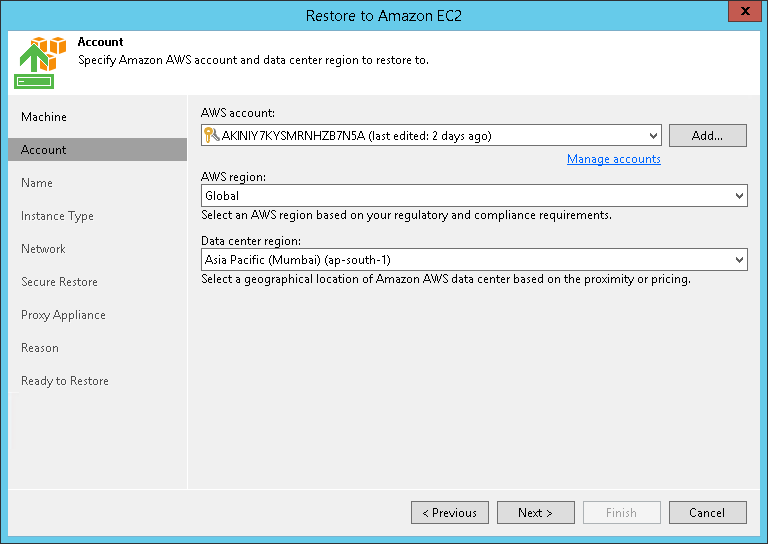Expand the AWS region dropdown
The height and width of the screenshot is (544, 768).
(x=739, y=196)
